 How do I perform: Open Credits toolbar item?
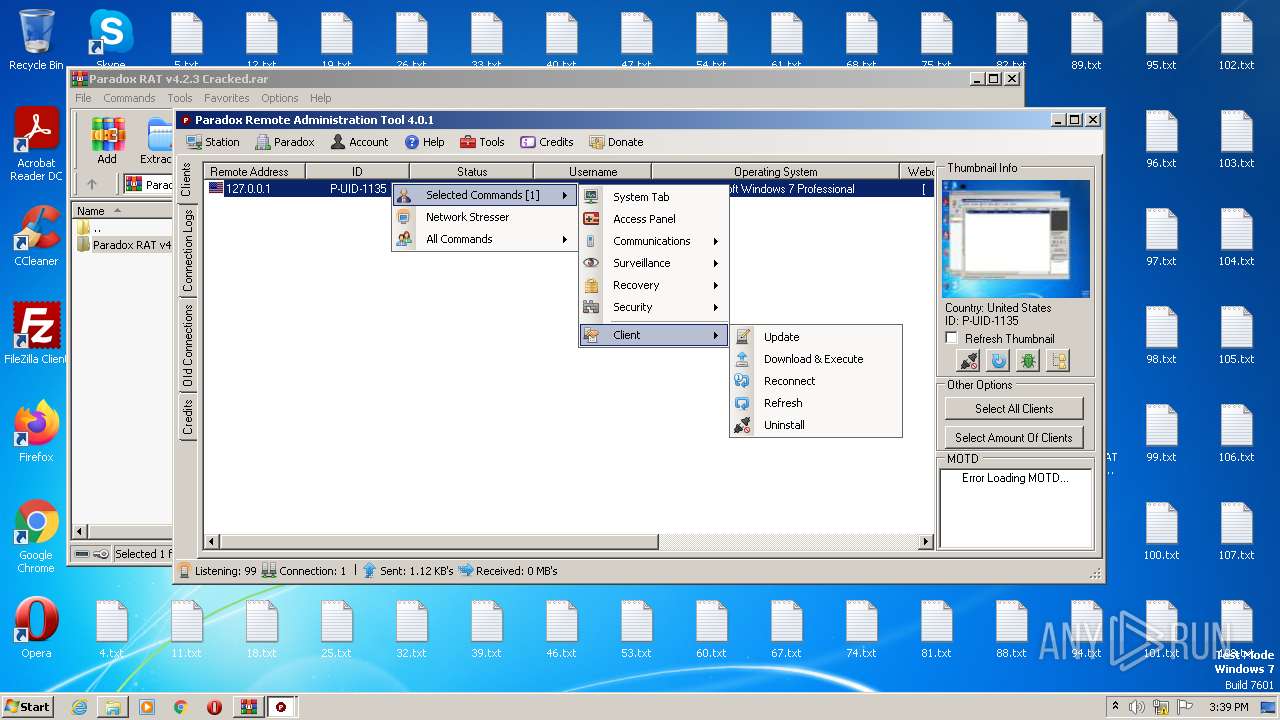point(546,142)
